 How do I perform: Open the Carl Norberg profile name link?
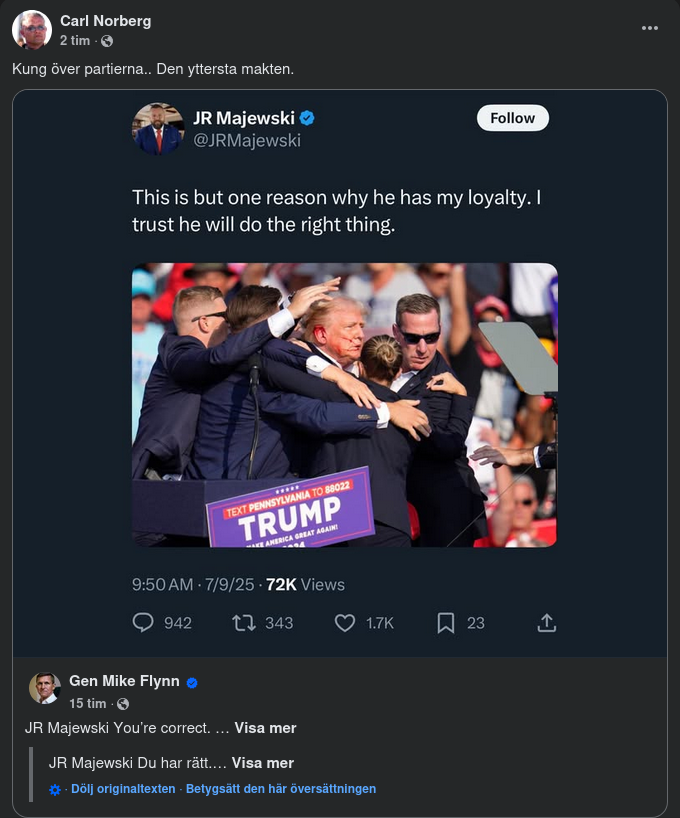[106, 20]
